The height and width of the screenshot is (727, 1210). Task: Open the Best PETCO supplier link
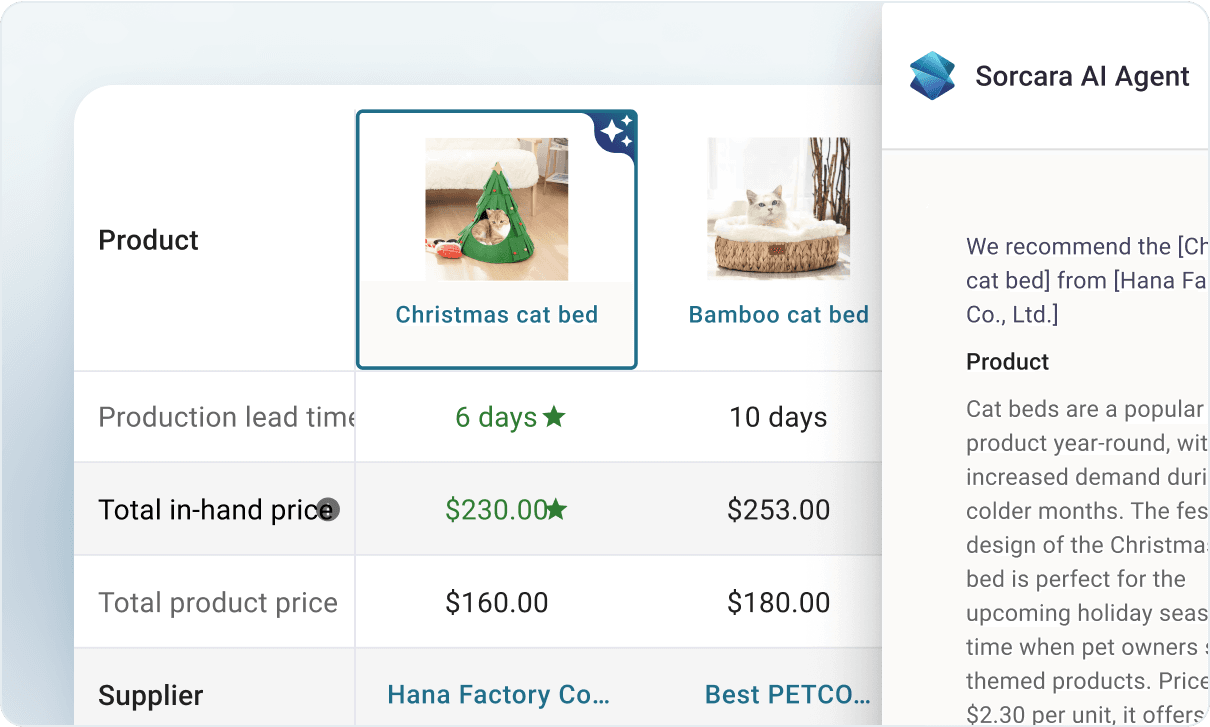[787, 694]
